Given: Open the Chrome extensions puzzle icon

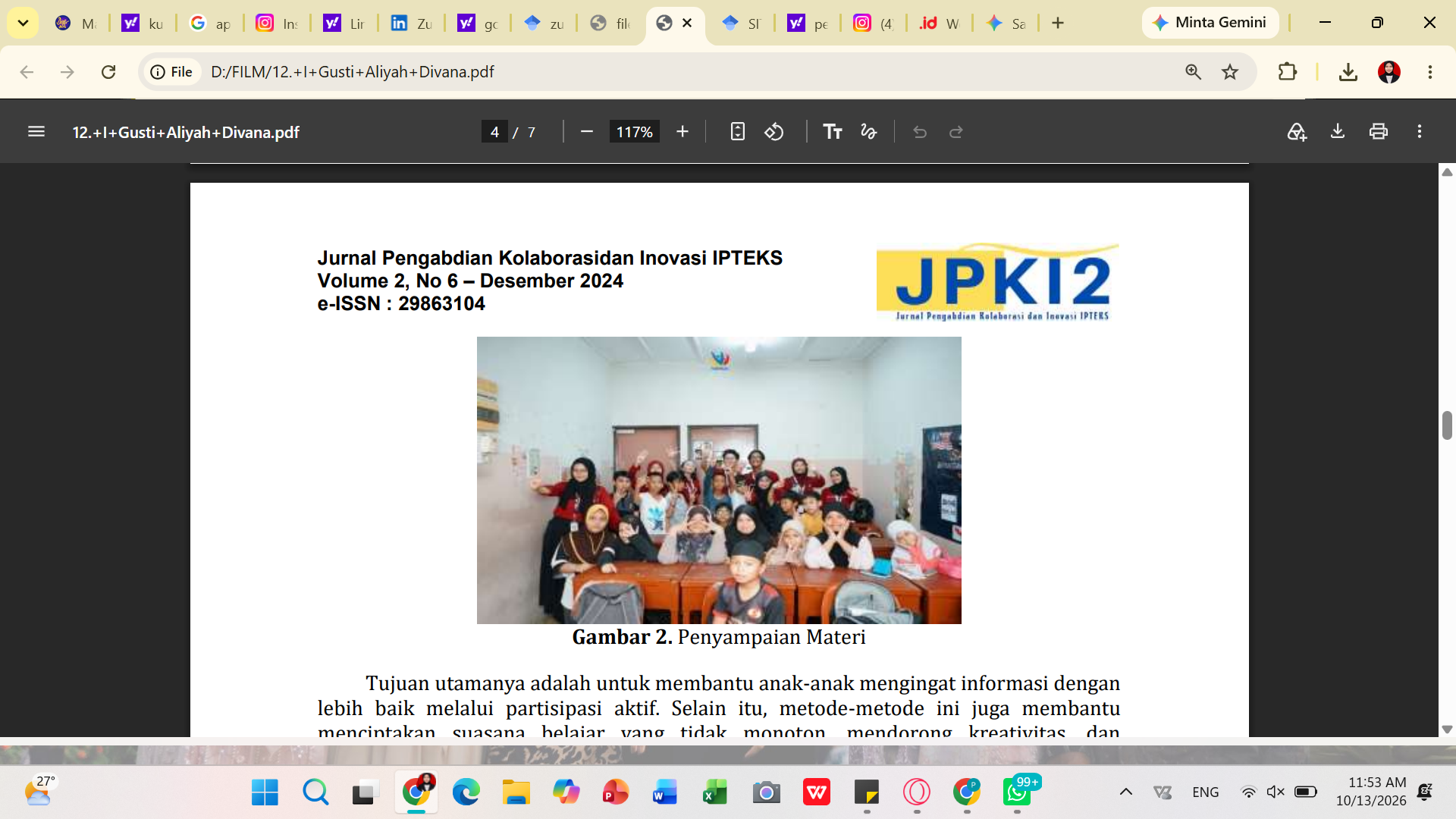Looking at the screenshot, I should click(x=1288, y=72).
